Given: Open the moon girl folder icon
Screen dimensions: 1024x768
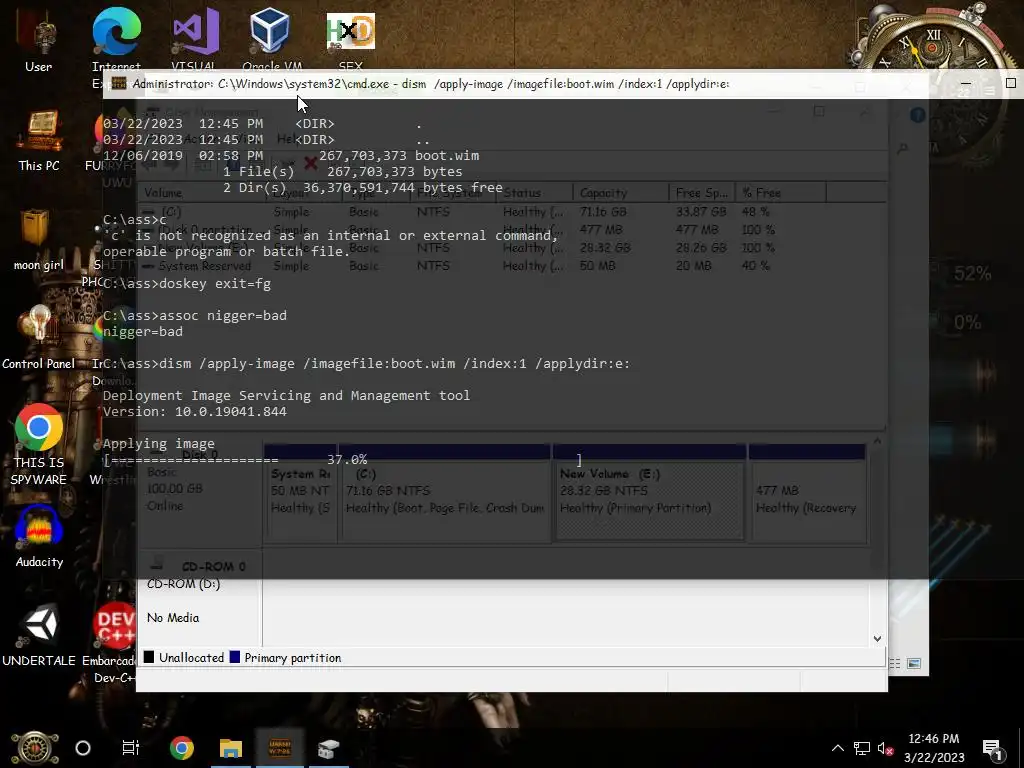Looking at the screenshot, I should pos(38,240).
